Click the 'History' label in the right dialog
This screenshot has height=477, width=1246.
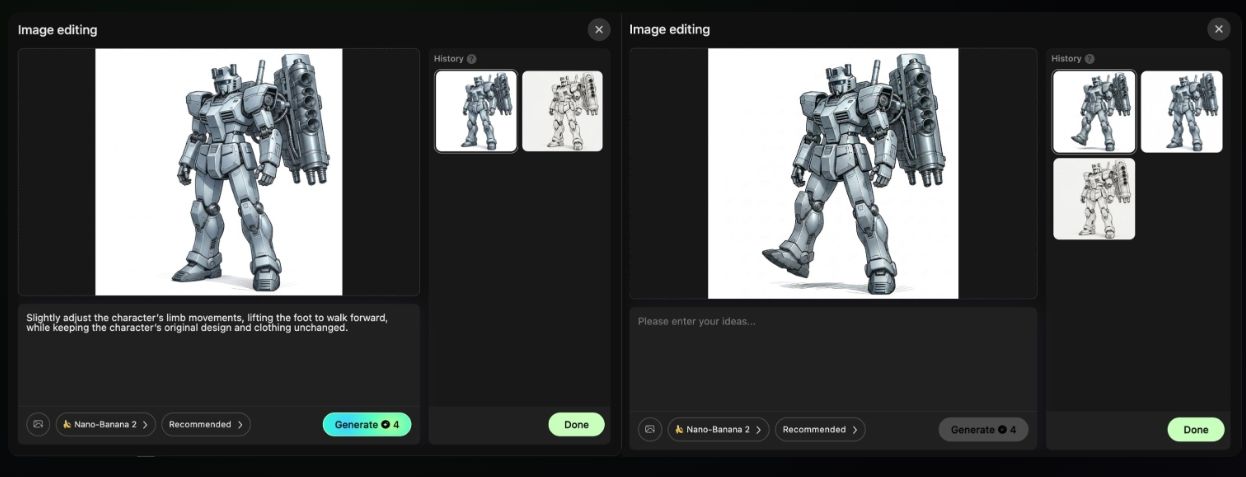1066,59
